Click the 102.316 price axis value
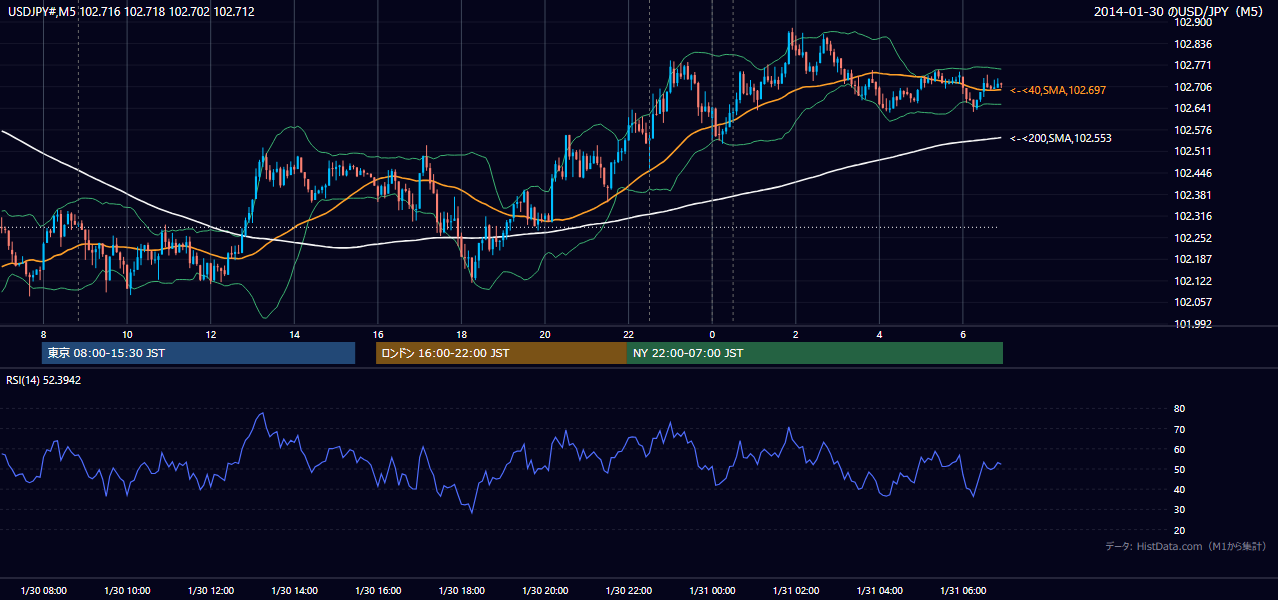The height and width of the screenshot is (600, 1278). 1192,216
